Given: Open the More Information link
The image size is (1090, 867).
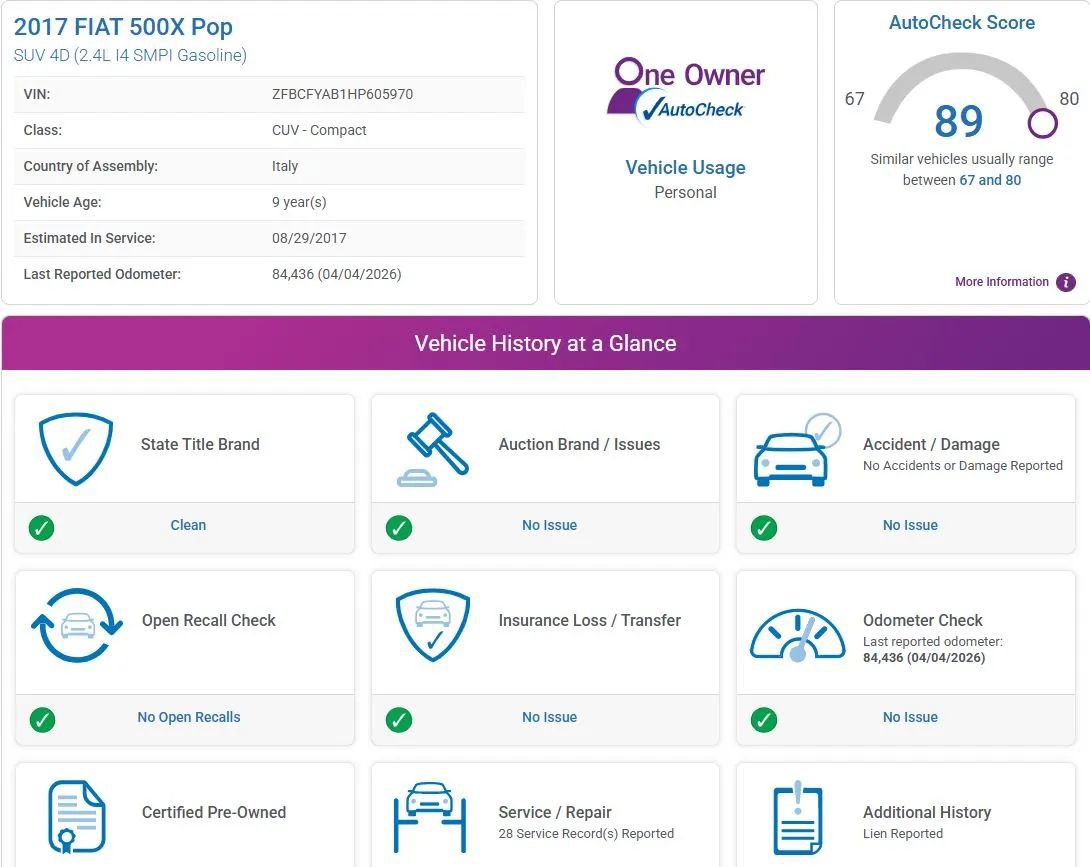Looking at the screenshot, I should tap(1001, 282).
